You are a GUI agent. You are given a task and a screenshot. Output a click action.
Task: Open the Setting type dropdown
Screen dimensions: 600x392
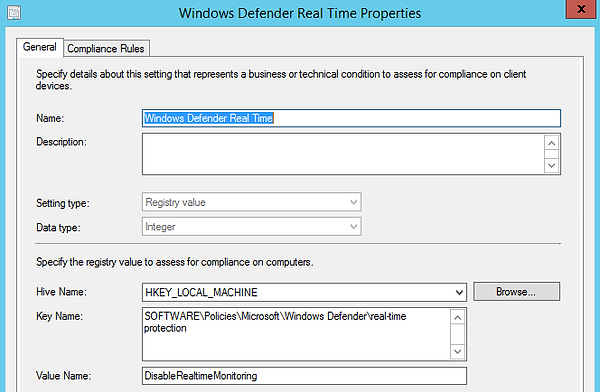click(251, 202)
